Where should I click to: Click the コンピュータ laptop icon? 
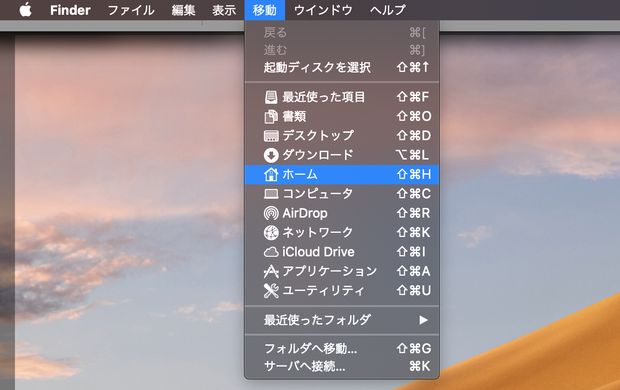click(271, 194)
